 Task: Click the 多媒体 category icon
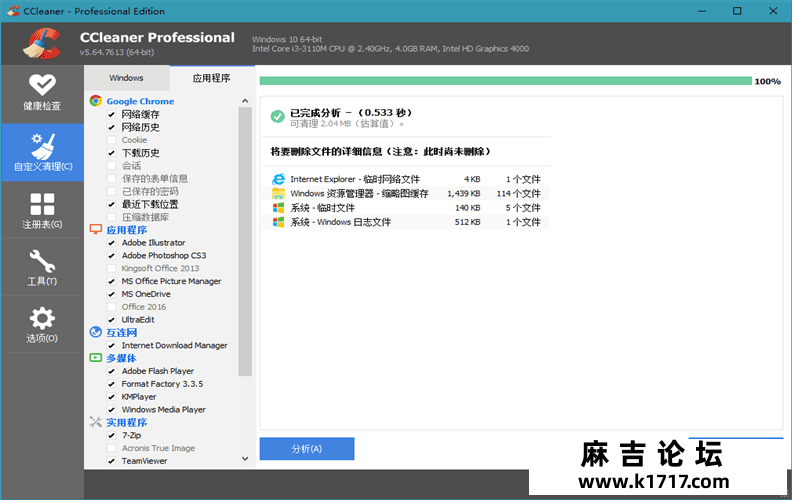[x=95, y=358]
